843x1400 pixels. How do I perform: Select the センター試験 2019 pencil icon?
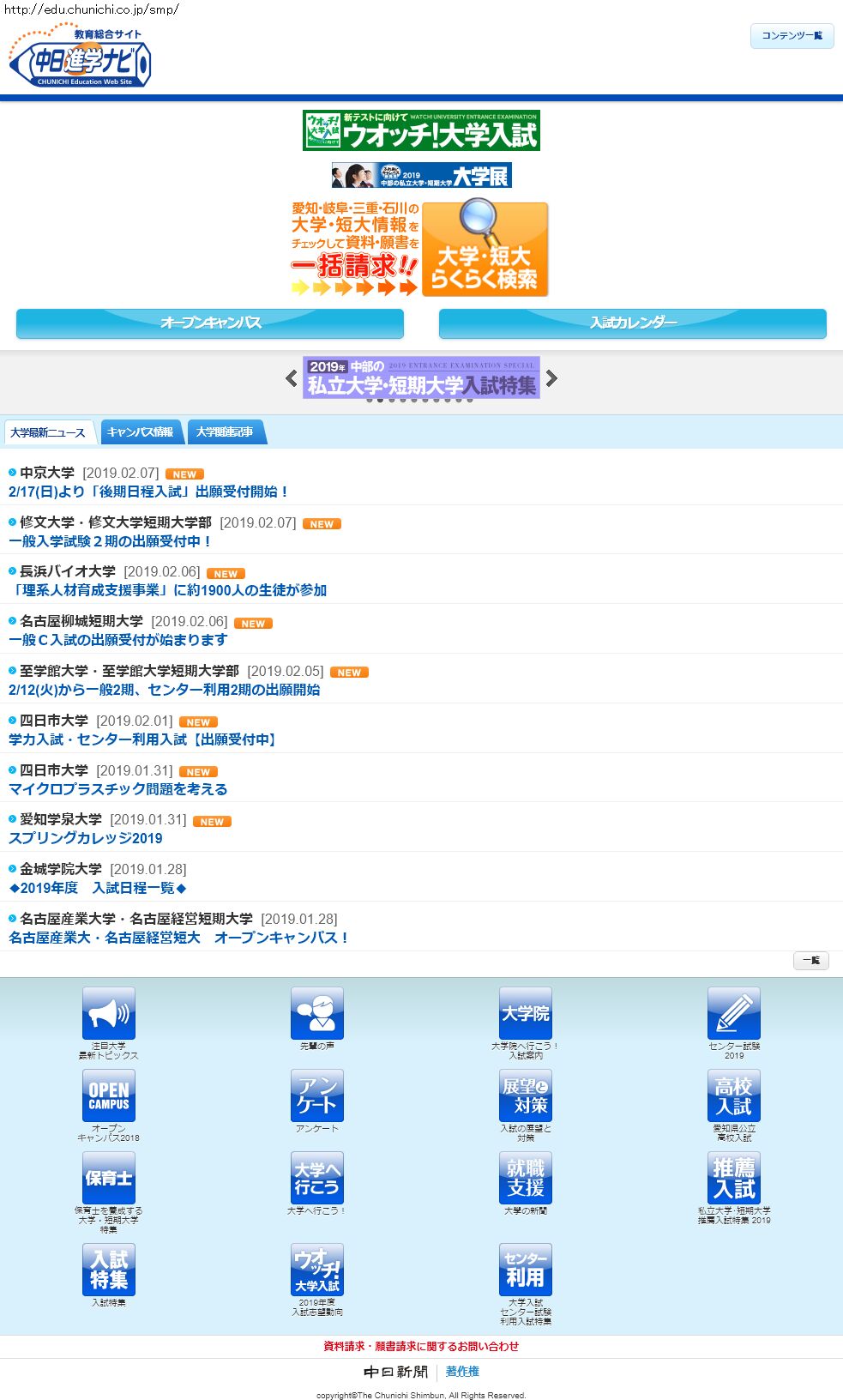(734, 1013)
